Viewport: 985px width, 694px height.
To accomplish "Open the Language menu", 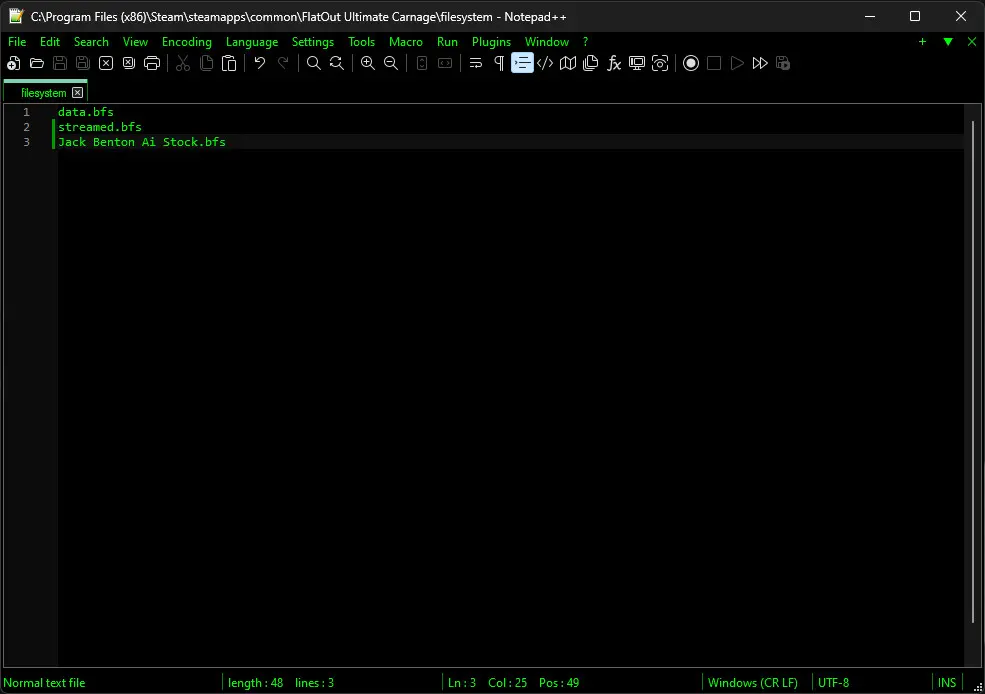I will pyautogui.click(x=252, y=42).
